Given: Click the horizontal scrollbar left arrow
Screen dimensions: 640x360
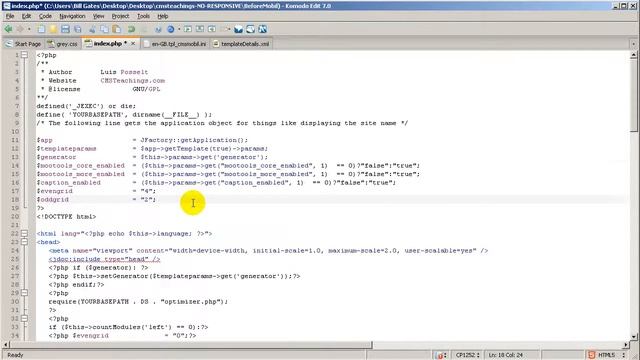Looking at the screenshot, I should tap(5, 345).
